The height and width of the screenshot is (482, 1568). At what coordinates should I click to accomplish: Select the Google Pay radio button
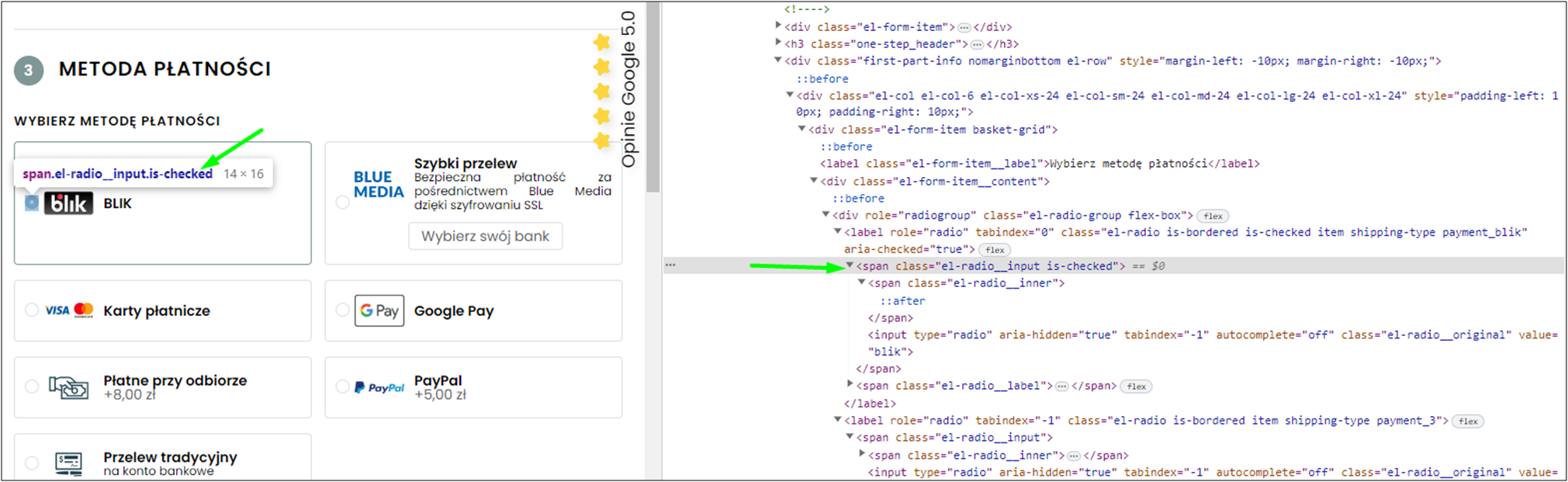click(x=342, y=310)
